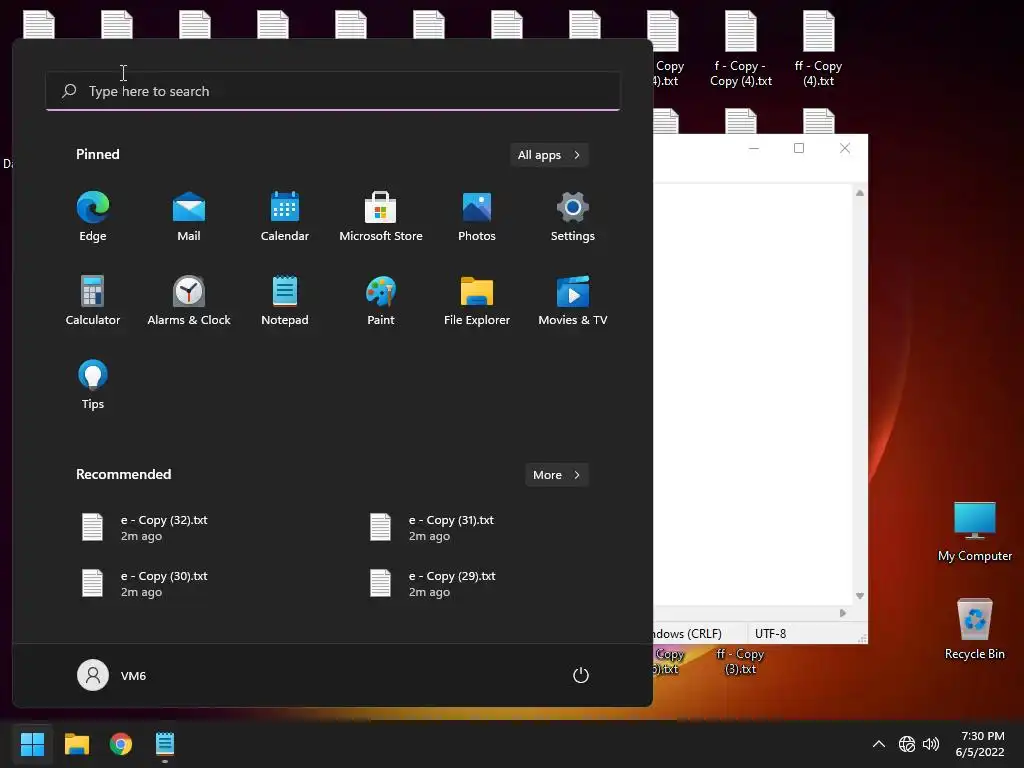Open File Explorer from the taskbar

pyautogui.click(x=76, y=744)
